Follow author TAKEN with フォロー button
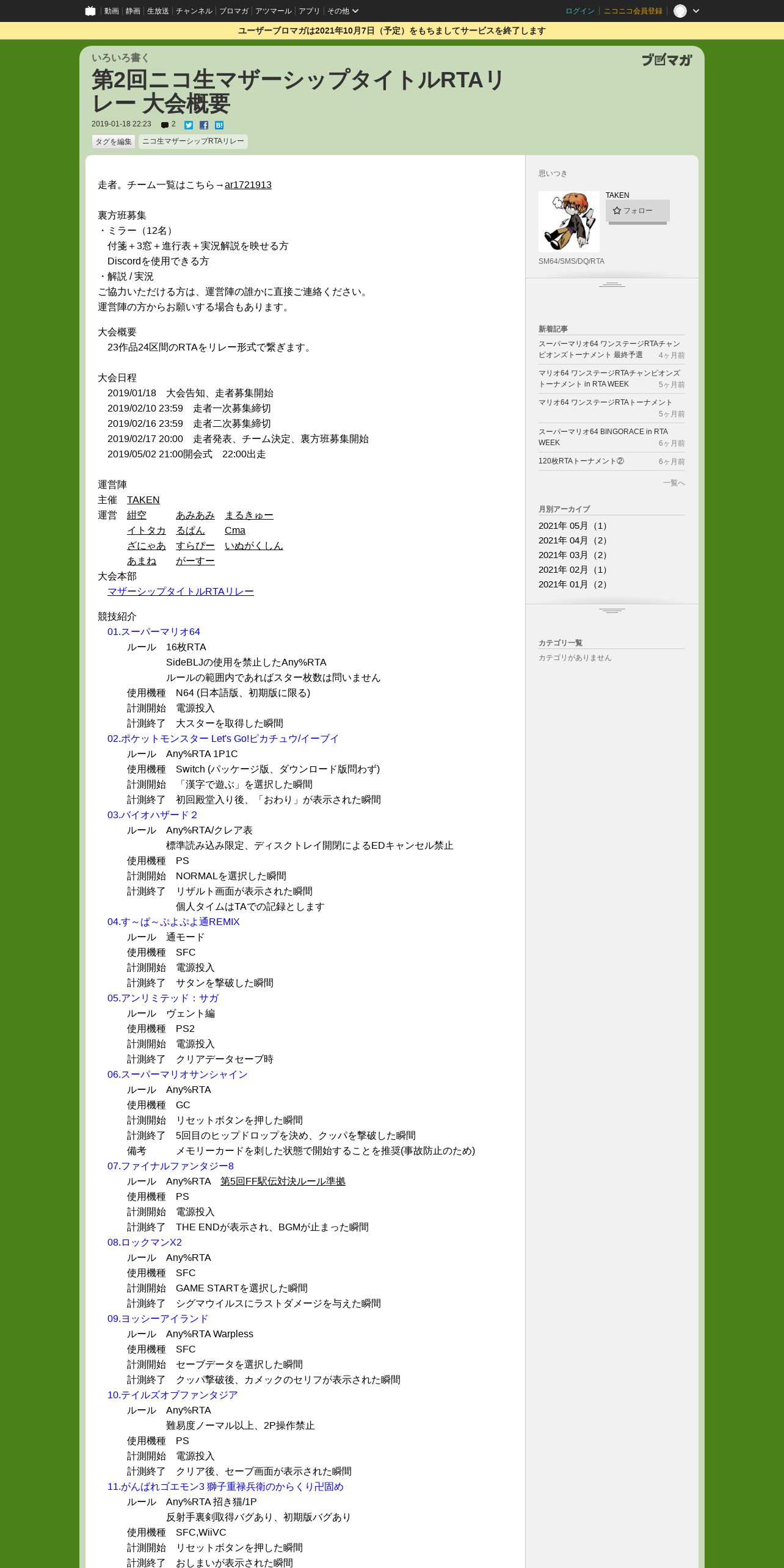The height and width of the screenshot is (1568, 784). pyautogui.click(x=637, y=211)
